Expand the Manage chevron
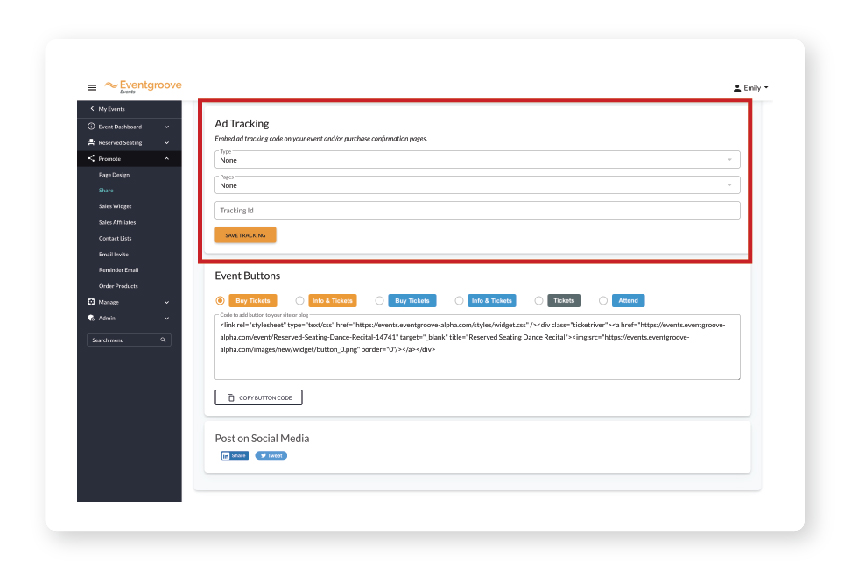 tap(167, 302)
